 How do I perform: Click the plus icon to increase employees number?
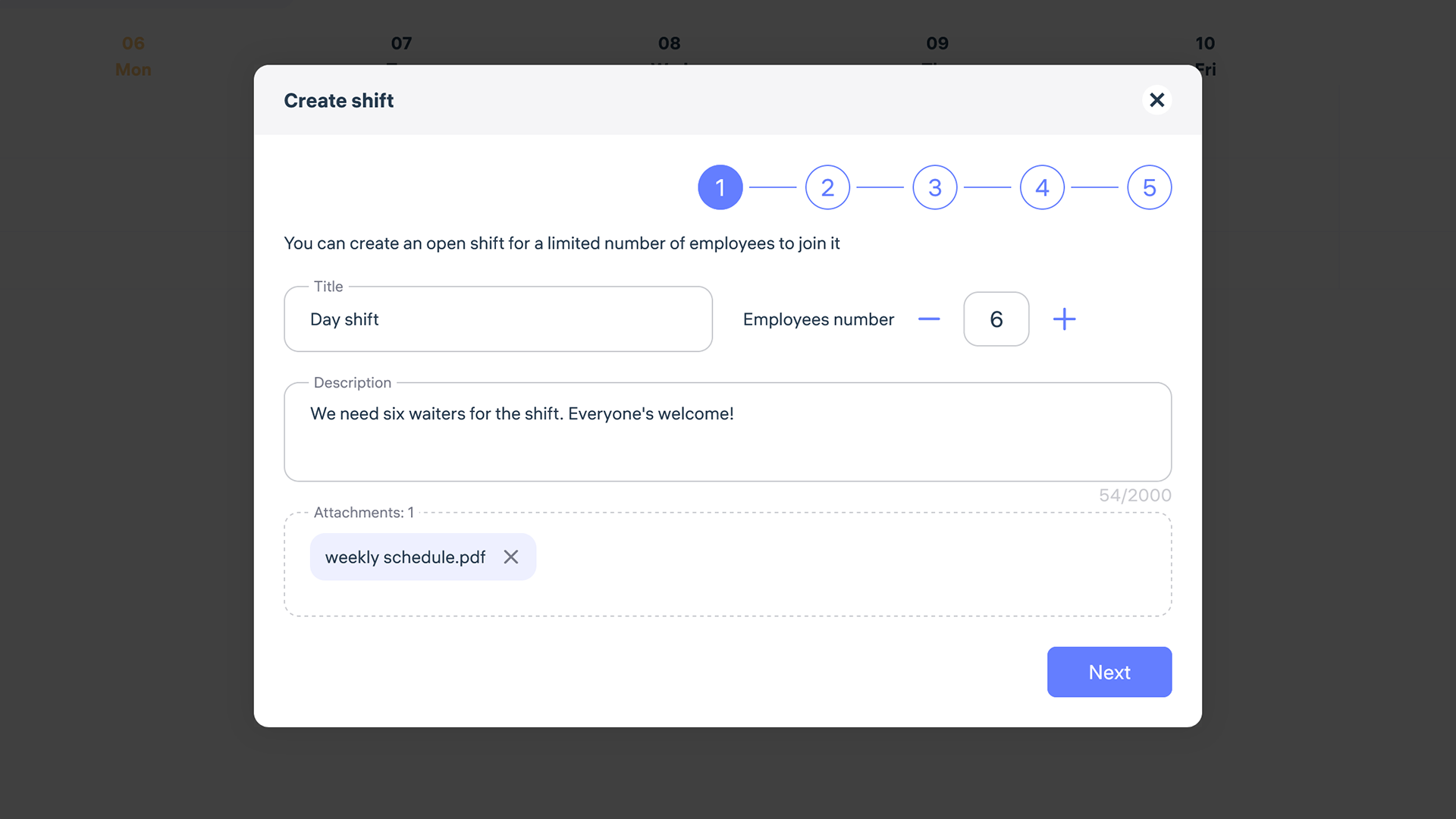click(1064, 319)
